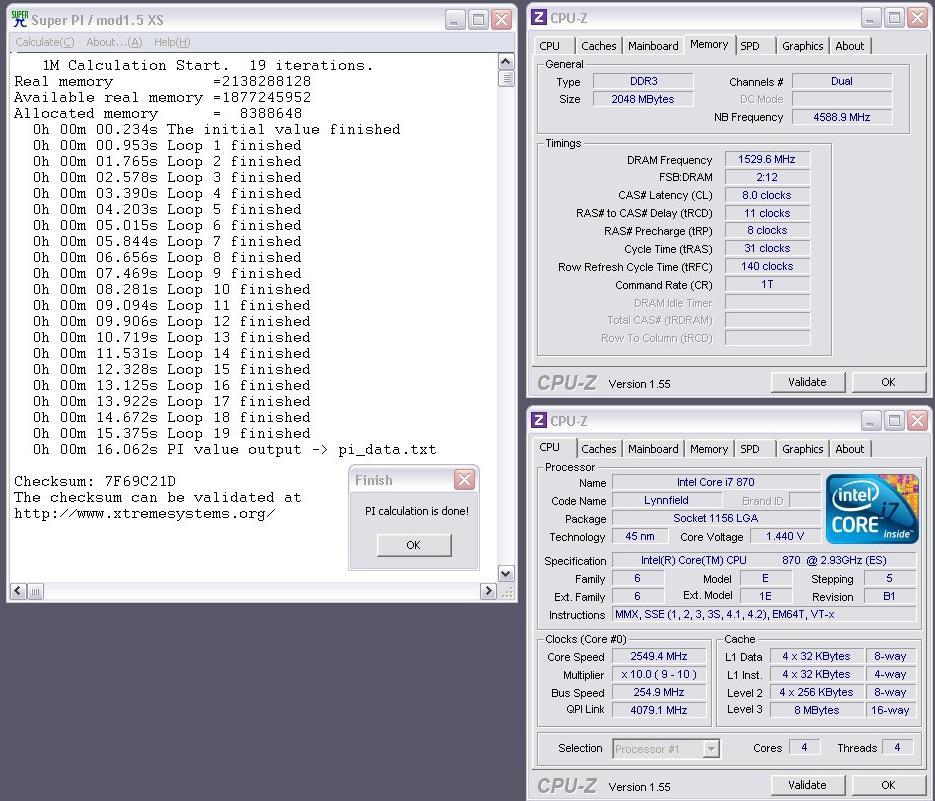Click Super PI horizontal scrollbar right arrow
Image resolution: width=935 pixels, height=801 pixels.
click(x=488, y=591)
